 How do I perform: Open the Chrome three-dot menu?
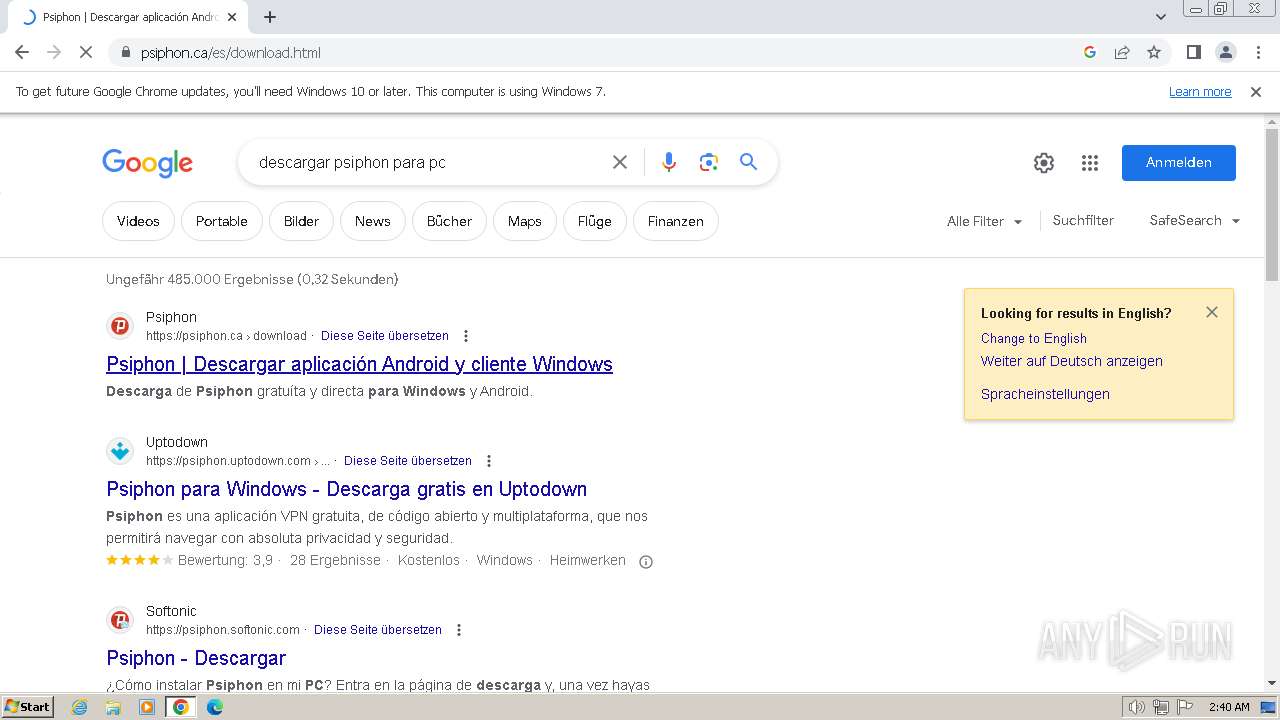click(1258, 52)
